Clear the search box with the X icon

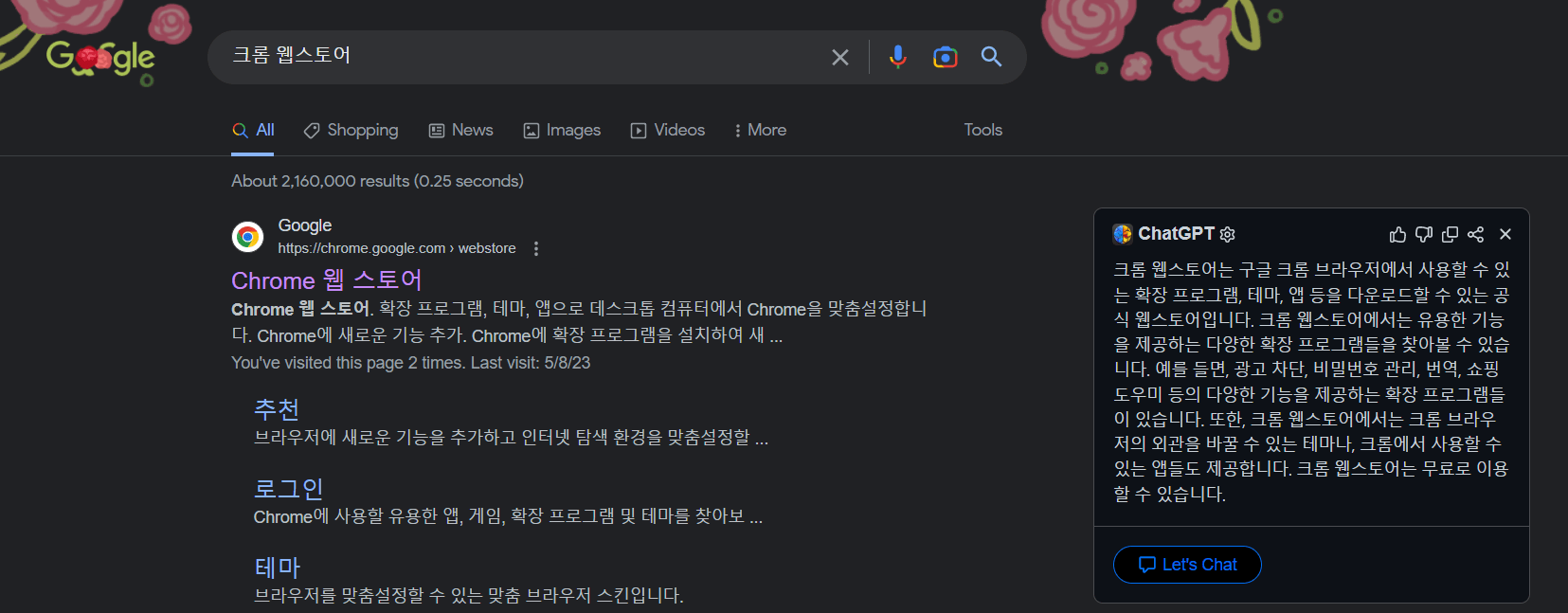coord(839,57)
